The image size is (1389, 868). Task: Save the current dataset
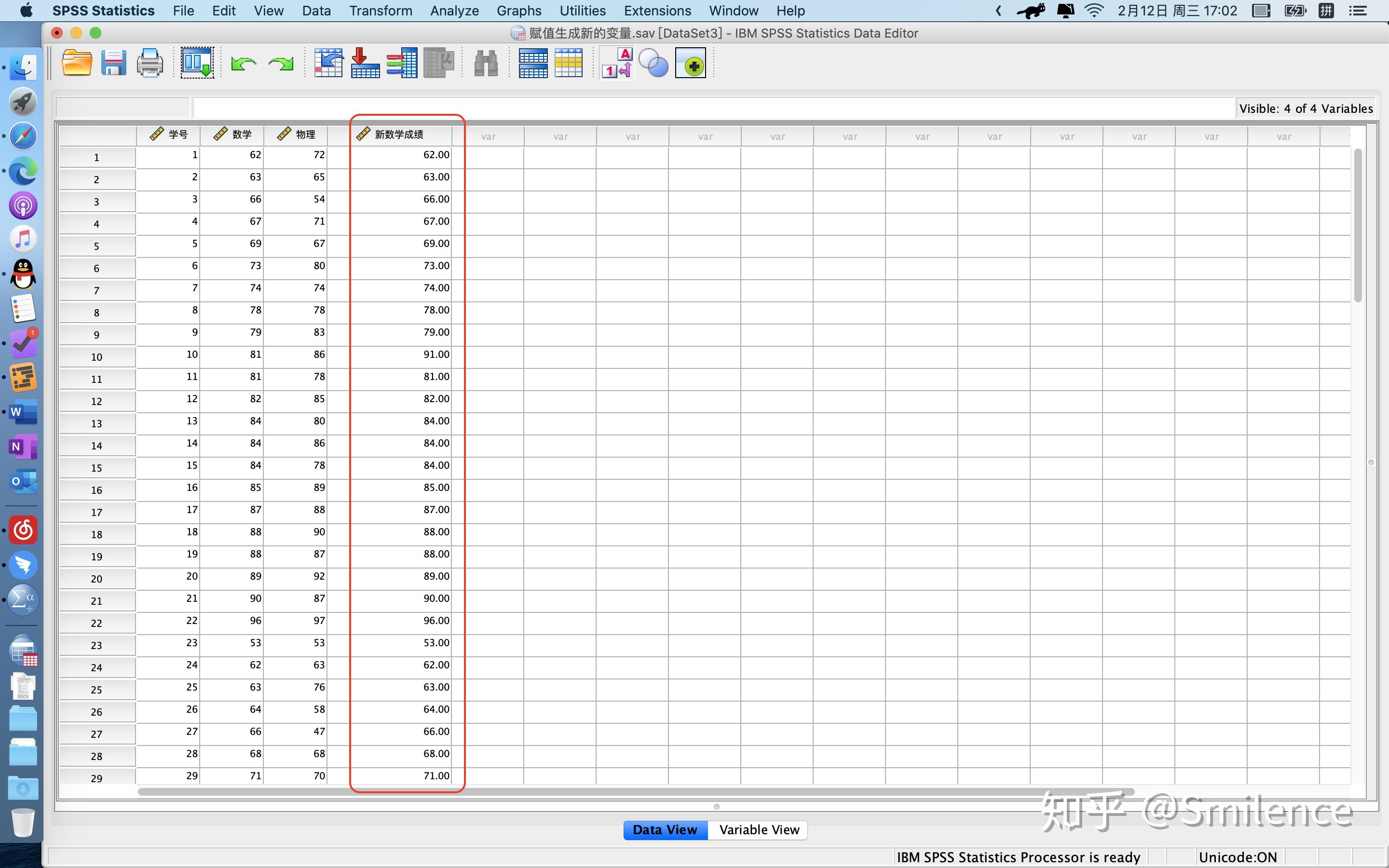(114, 63)
